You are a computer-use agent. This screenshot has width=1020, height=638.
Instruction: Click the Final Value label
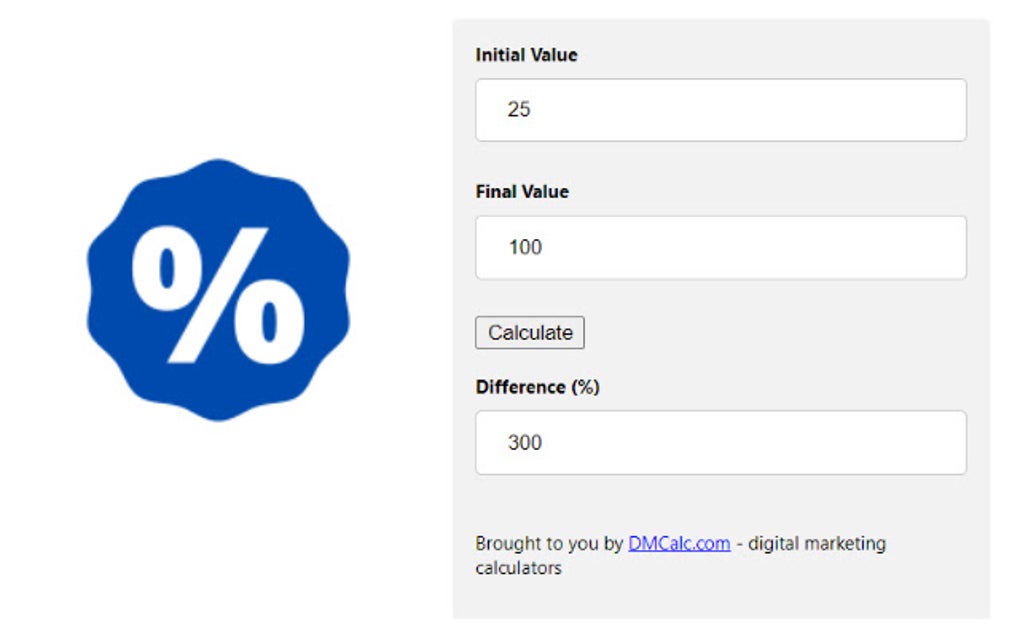521,192
